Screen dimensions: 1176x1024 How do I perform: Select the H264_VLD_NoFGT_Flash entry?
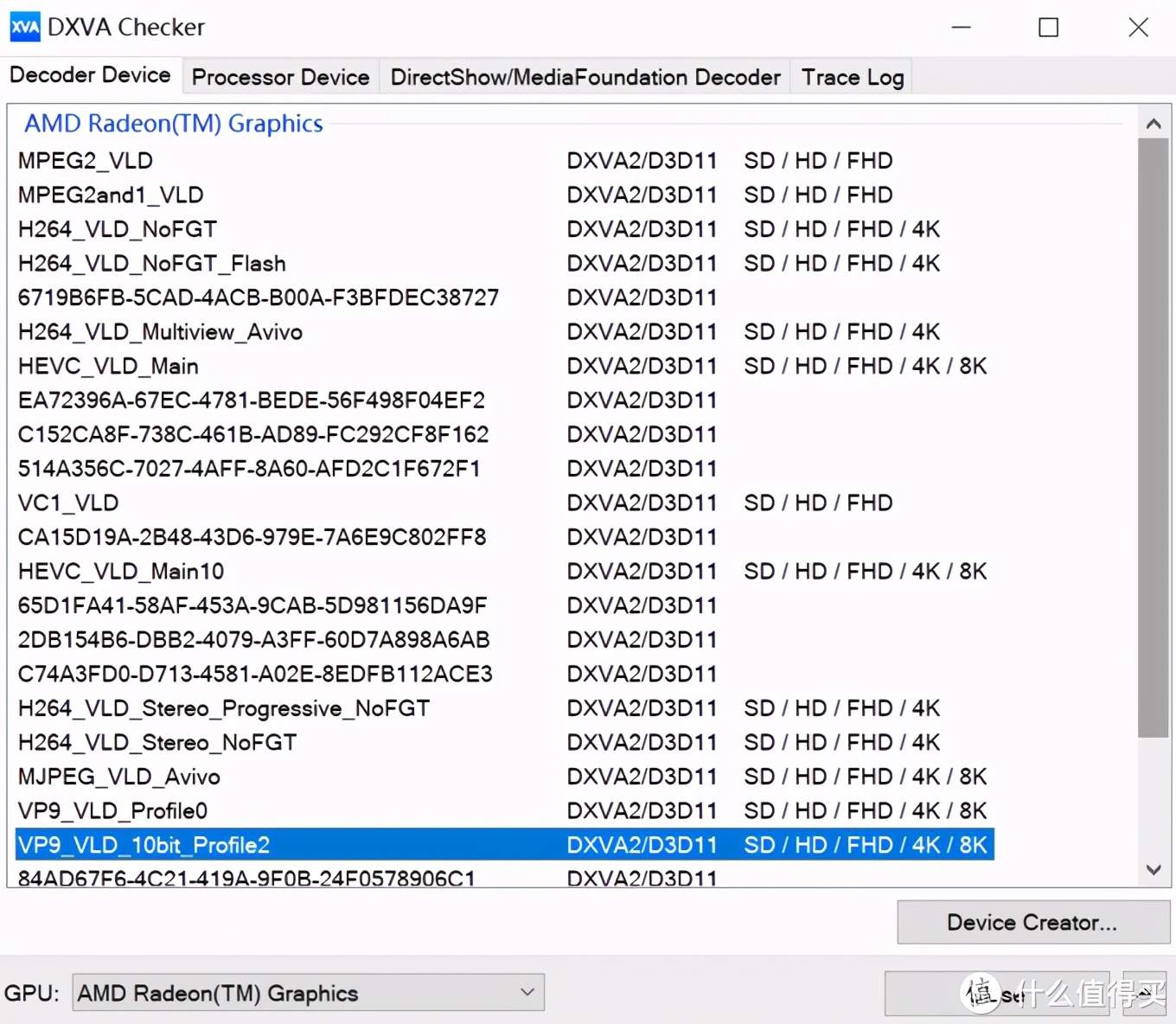[x=151, y=264]
